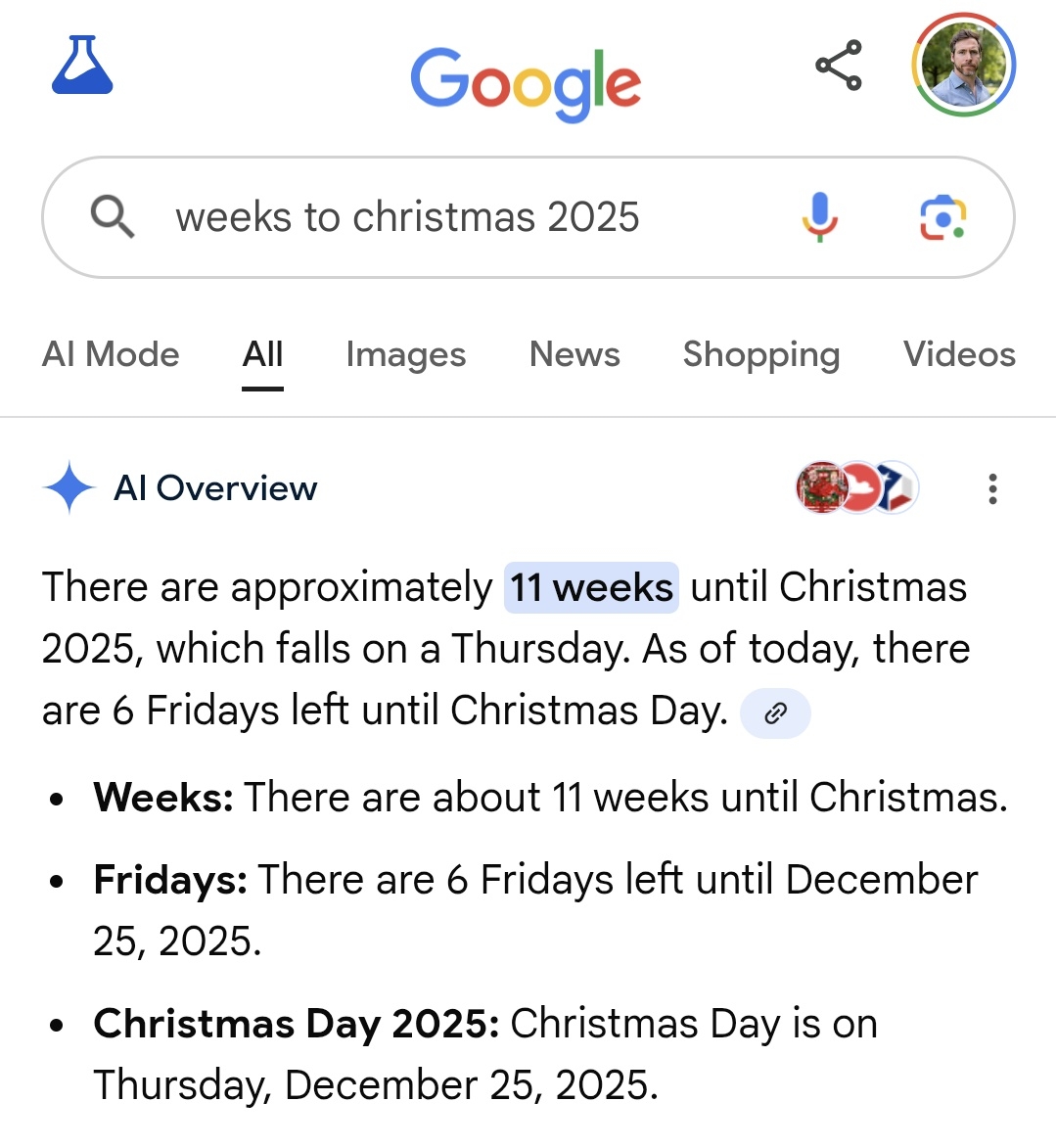Screen dimensions: 1056x1148
Task: Show the Videos results tab
Action: [x=958, y=354]
